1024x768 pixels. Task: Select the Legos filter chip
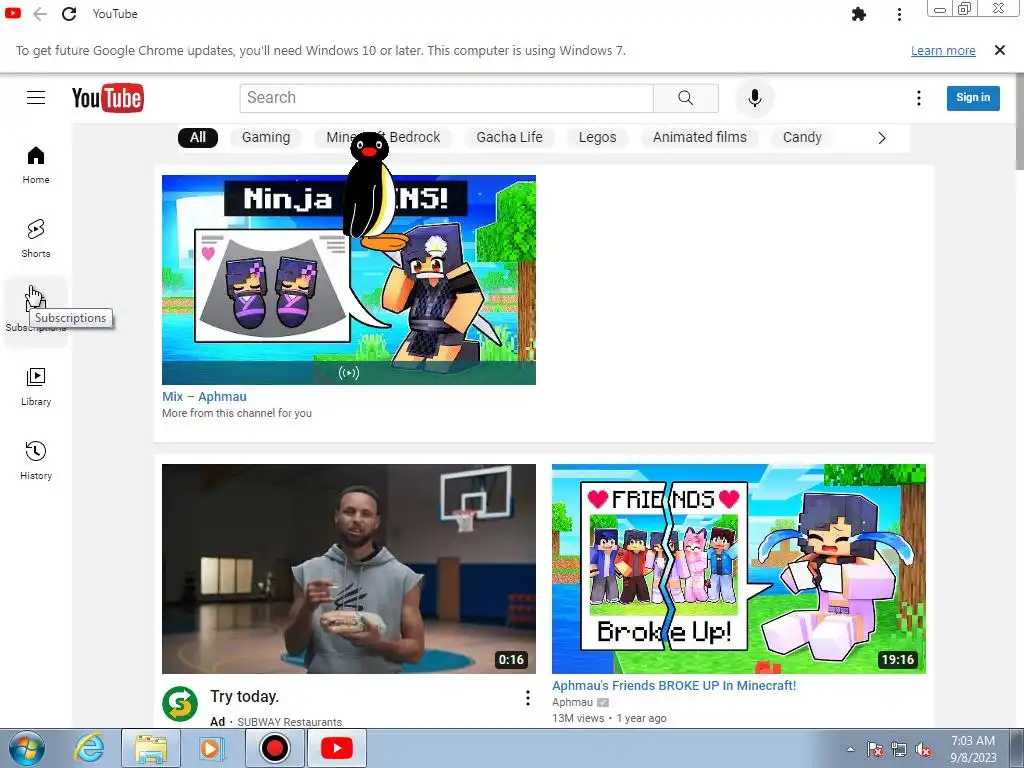(x=598, y=137)
